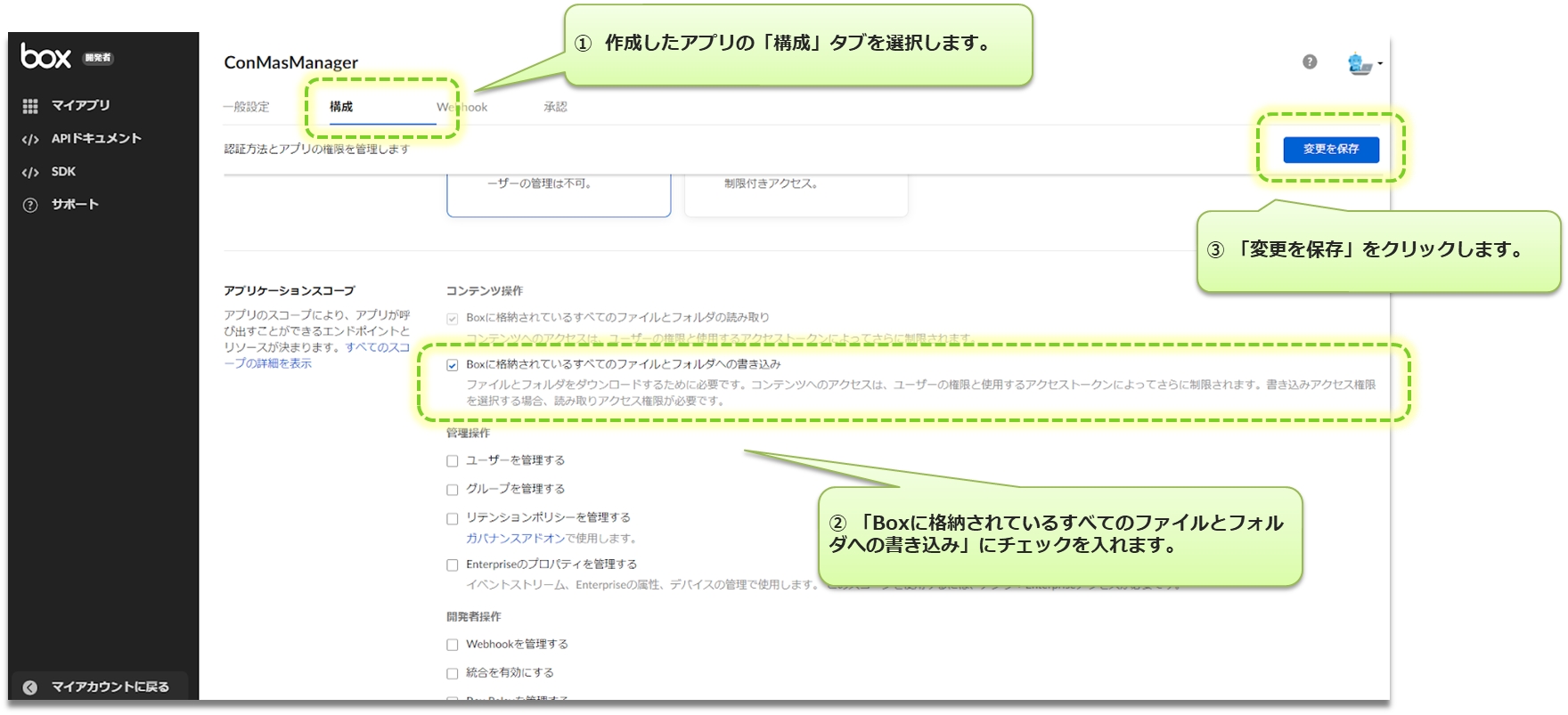The image size is (1568, 715).
Task: Click the Box logo in sidebar
Action: point(45,56)
